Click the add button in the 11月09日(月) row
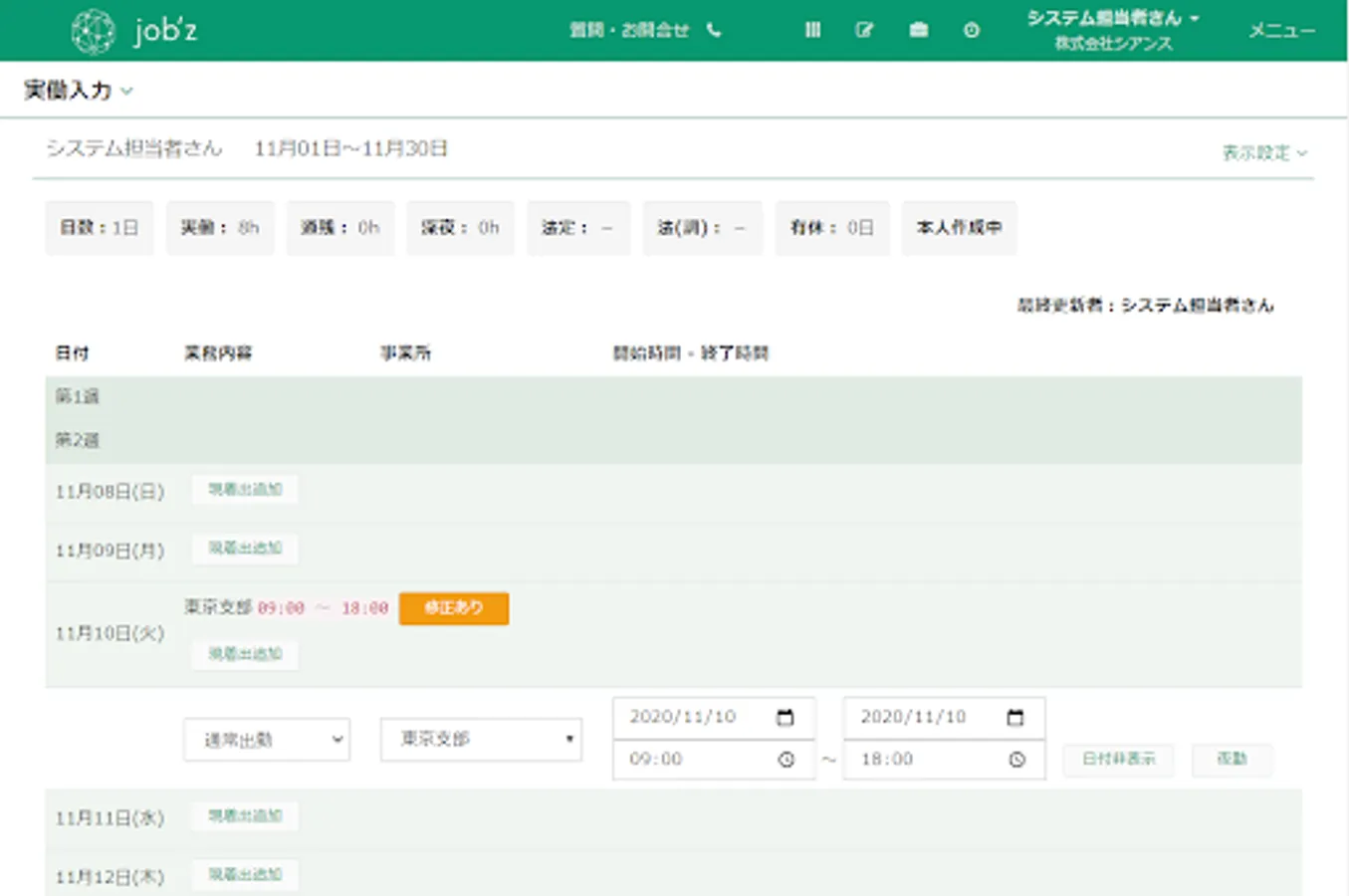This screenshot has width=1349, height=896. [245, 548]
